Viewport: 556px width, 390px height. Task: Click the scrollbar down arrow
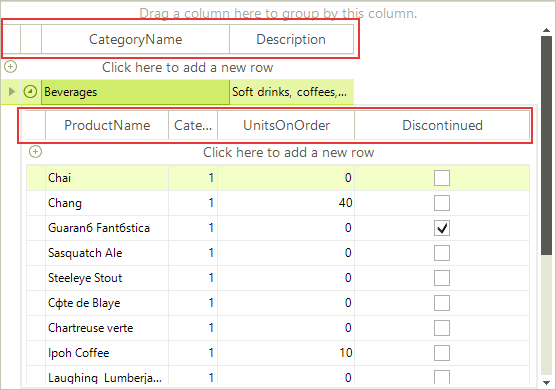[546, 383]
